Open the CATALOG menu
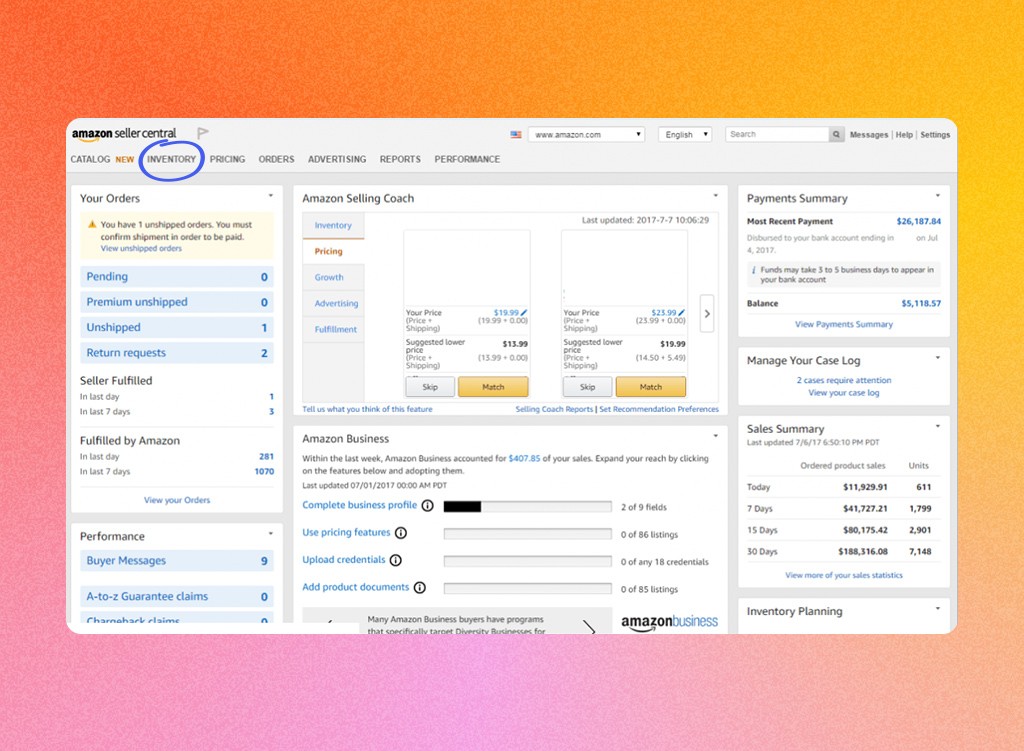This screenshot has height=751, width=1024. point(90,159)
